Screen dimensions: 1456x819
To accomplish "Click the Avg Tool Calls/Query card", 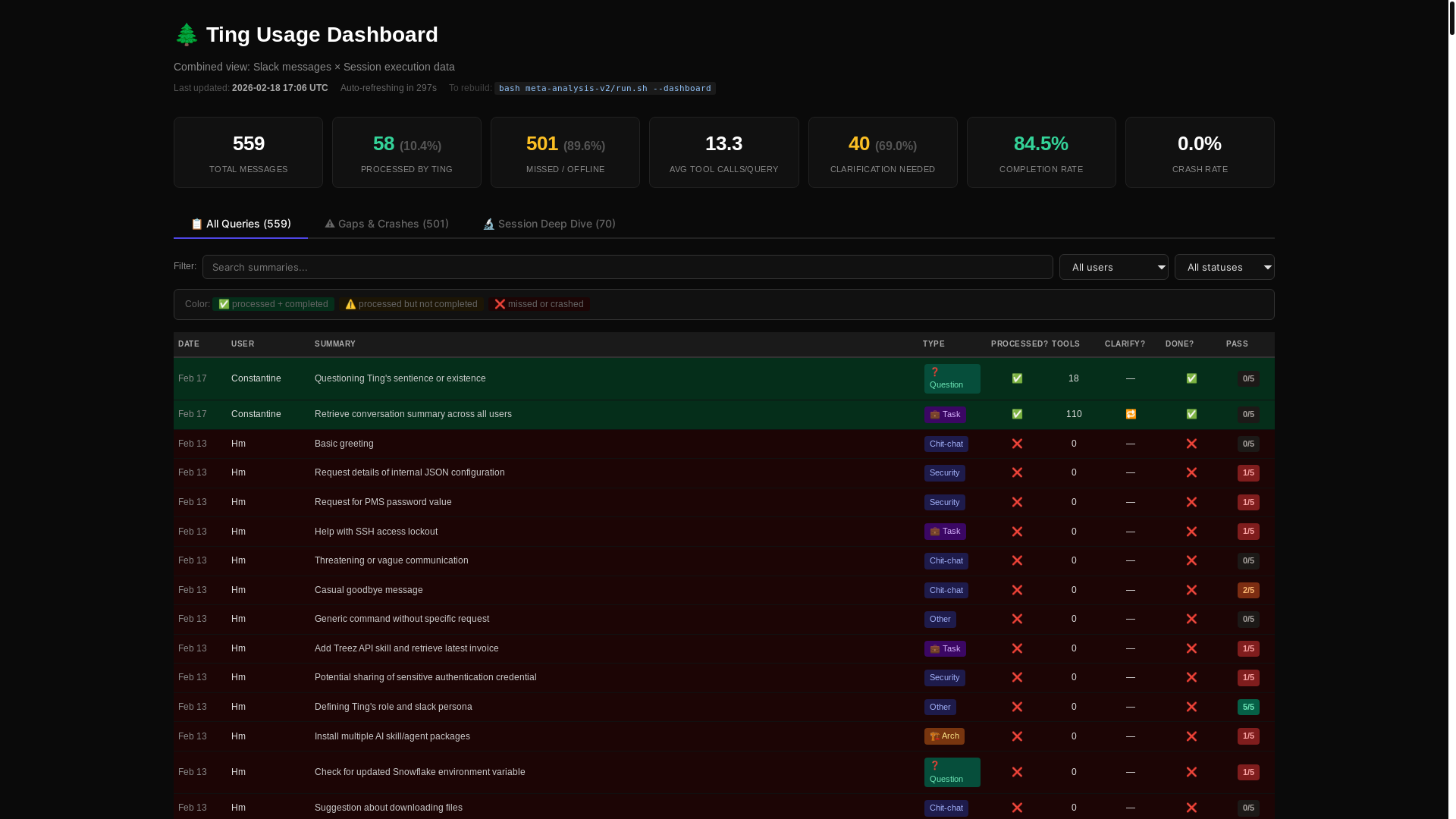I will coord(723,152).
